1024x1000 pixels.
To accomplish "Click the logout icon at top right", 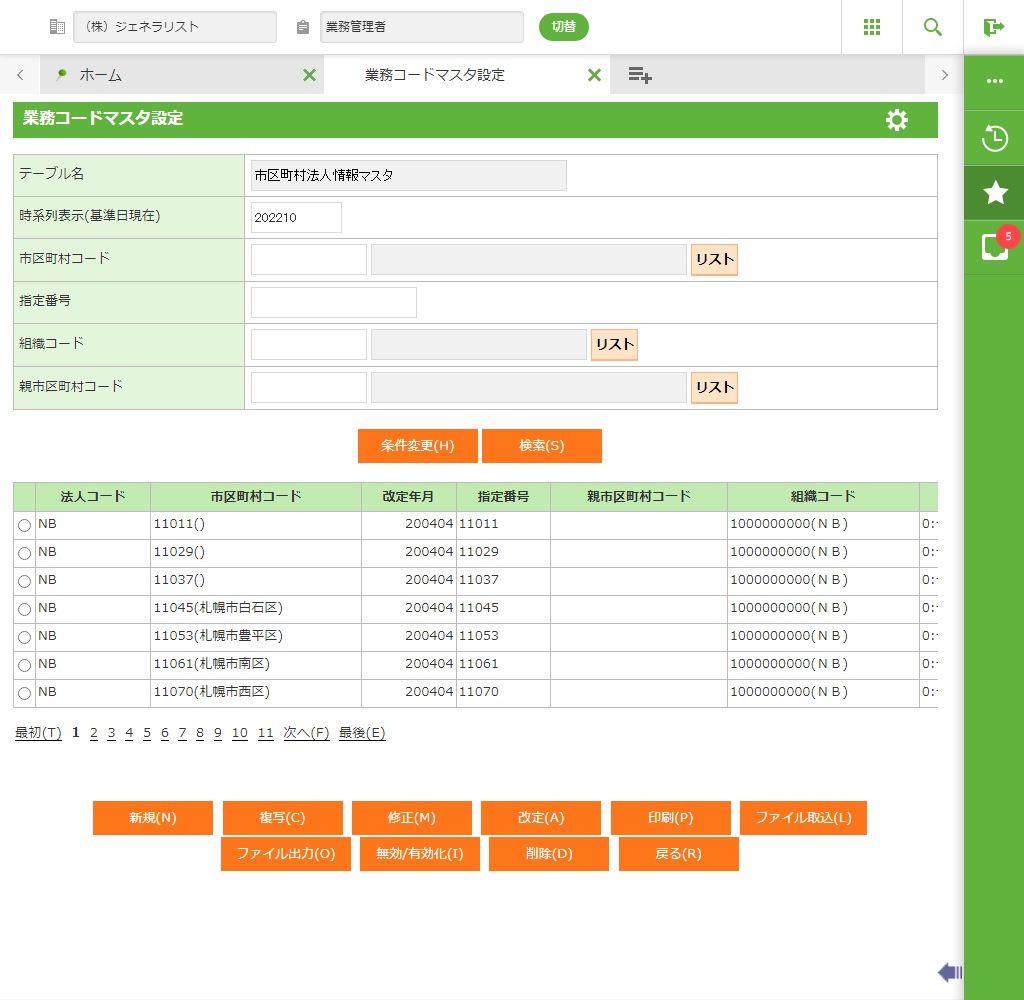I will coord(993,27).
